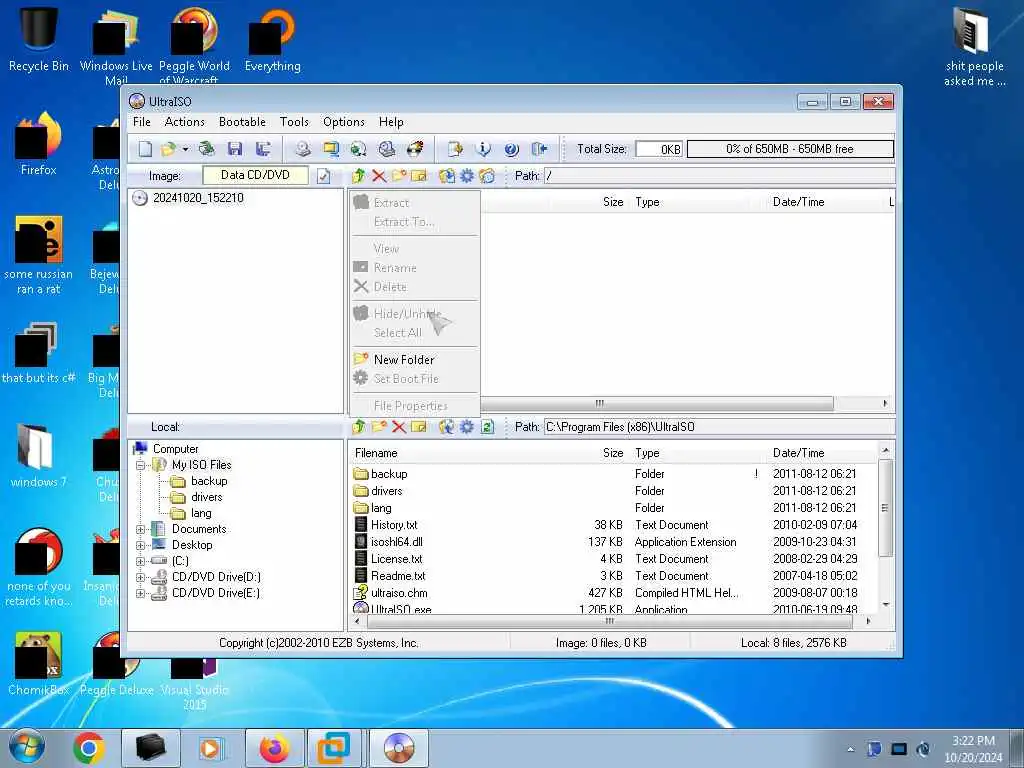Click the local list vertical scrollbar down arrow
This screenshot has width=1024, height=768.
(x=886, y=605)
